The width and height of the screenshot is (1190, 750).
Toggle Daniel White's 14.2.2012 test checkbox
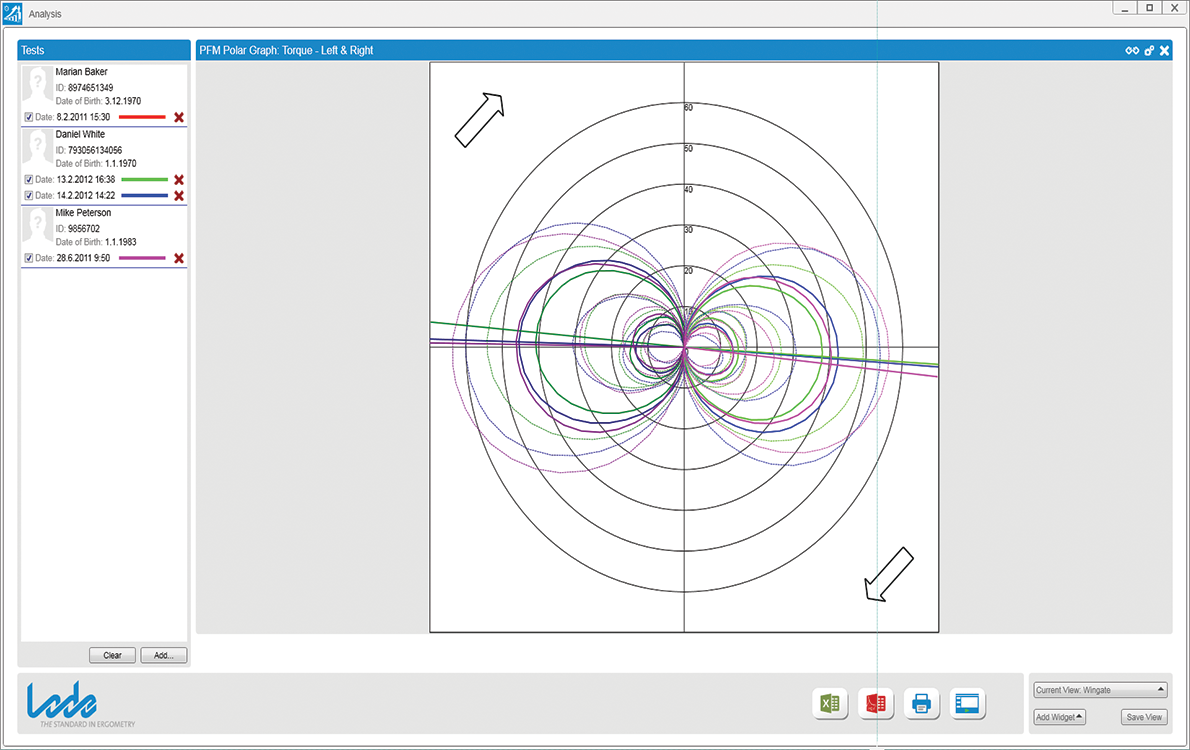pyautogui.click(x=29, y=196)
